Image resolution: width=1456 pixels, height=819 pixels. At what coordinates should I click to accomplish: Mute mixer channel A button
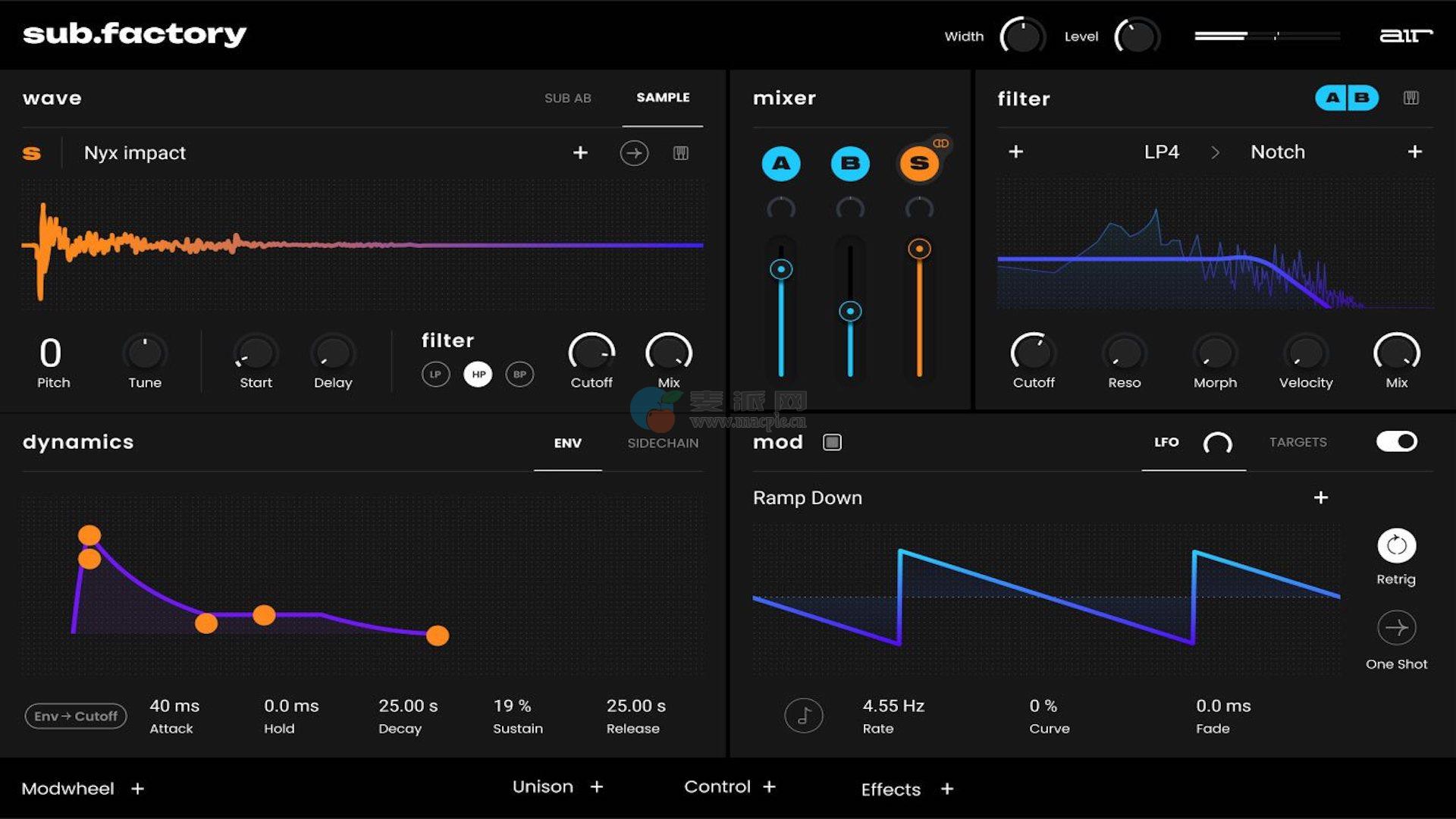click(x=780, y=163)
